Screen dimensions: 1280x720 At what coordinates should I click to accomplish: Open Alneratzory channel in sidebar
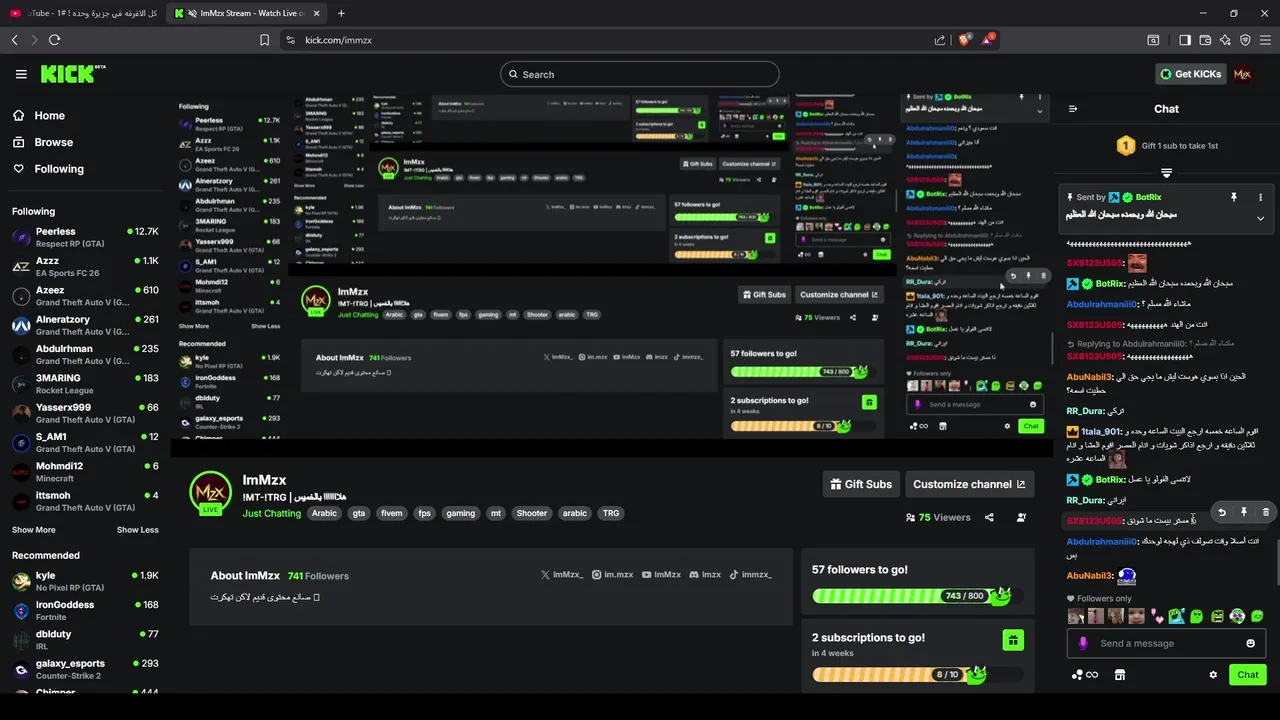pyautogui.click(x=85, y=325)
